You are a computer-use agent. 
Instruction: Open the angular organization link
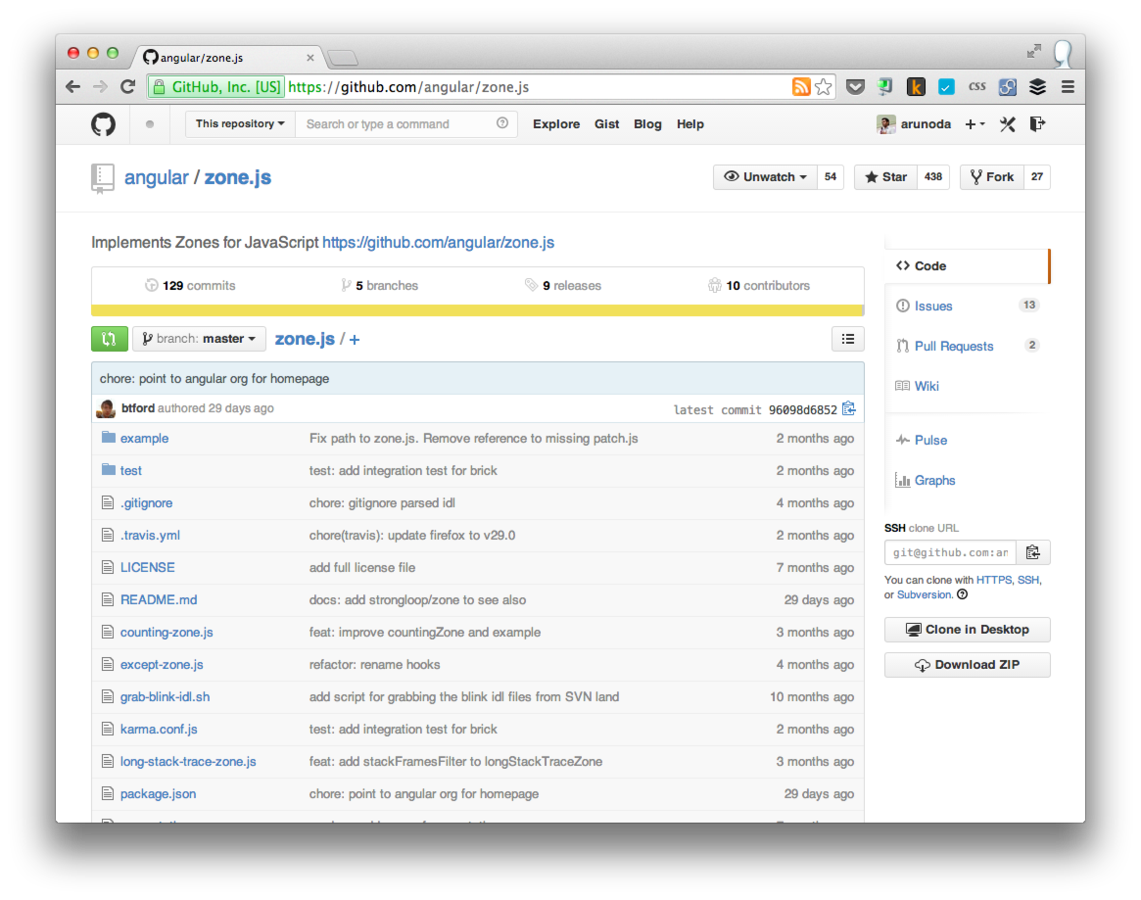[x=156, y=178]
